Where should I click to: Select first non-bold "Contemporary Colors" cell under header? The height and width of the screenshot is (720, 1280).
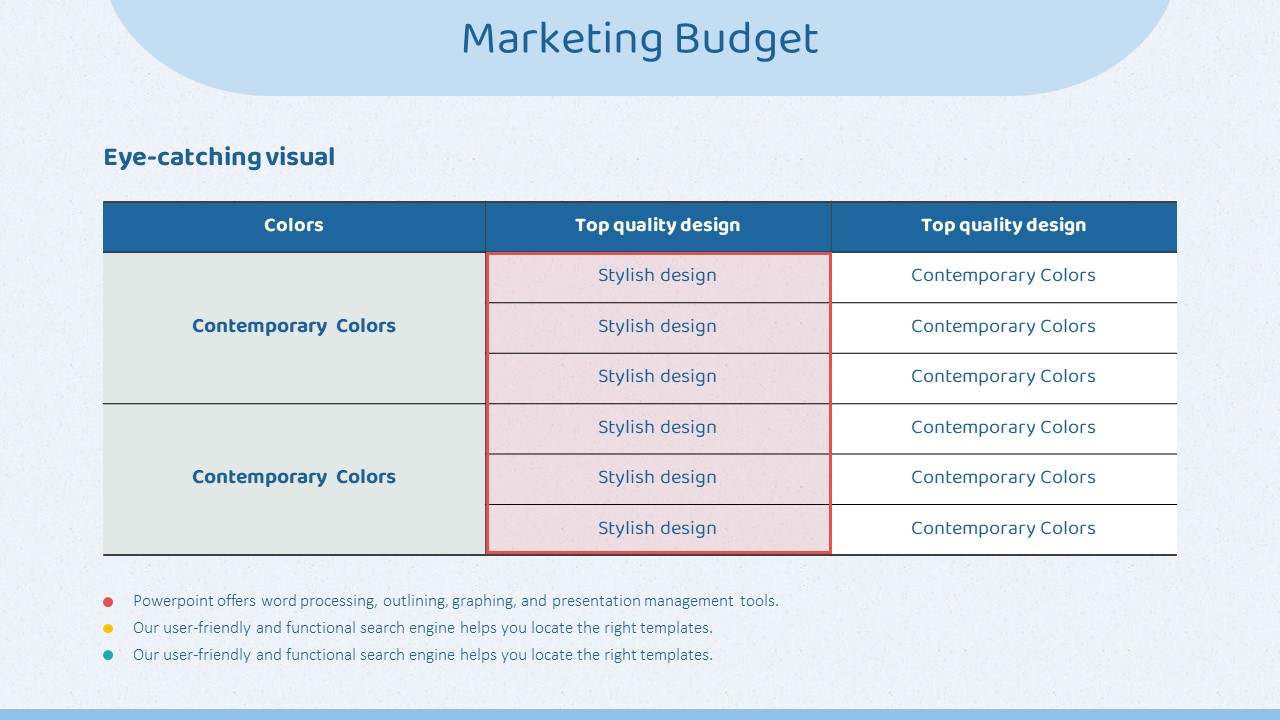[1004, 276]
